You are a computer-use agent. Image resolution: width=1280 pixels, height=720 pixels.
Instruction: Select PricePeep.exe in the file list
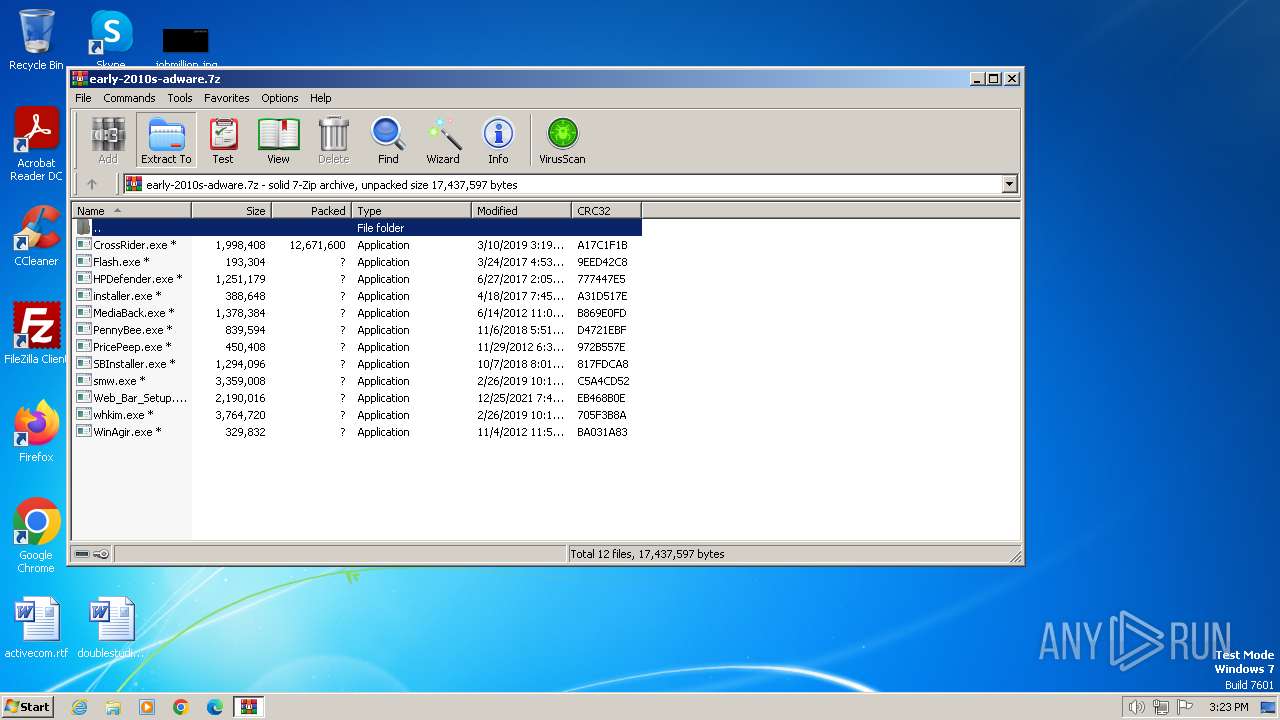pyautogui.click(x=357, y=347)
